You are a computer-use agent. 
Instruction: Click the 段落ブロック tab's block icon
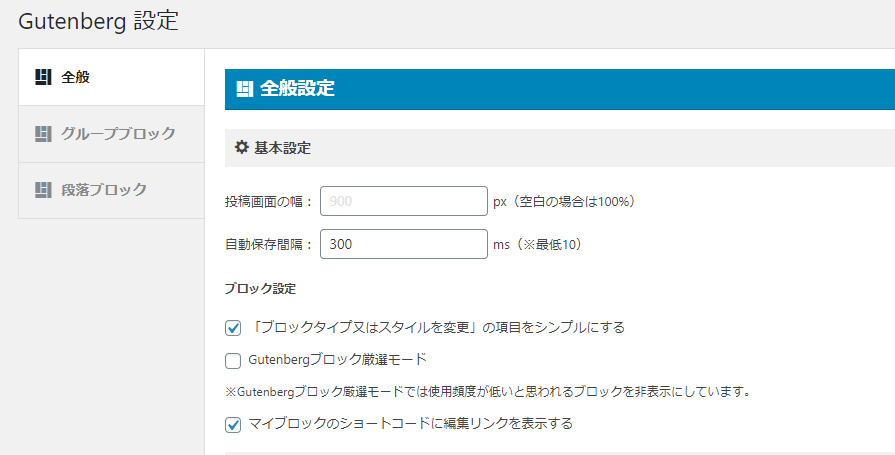click(43, 190)
